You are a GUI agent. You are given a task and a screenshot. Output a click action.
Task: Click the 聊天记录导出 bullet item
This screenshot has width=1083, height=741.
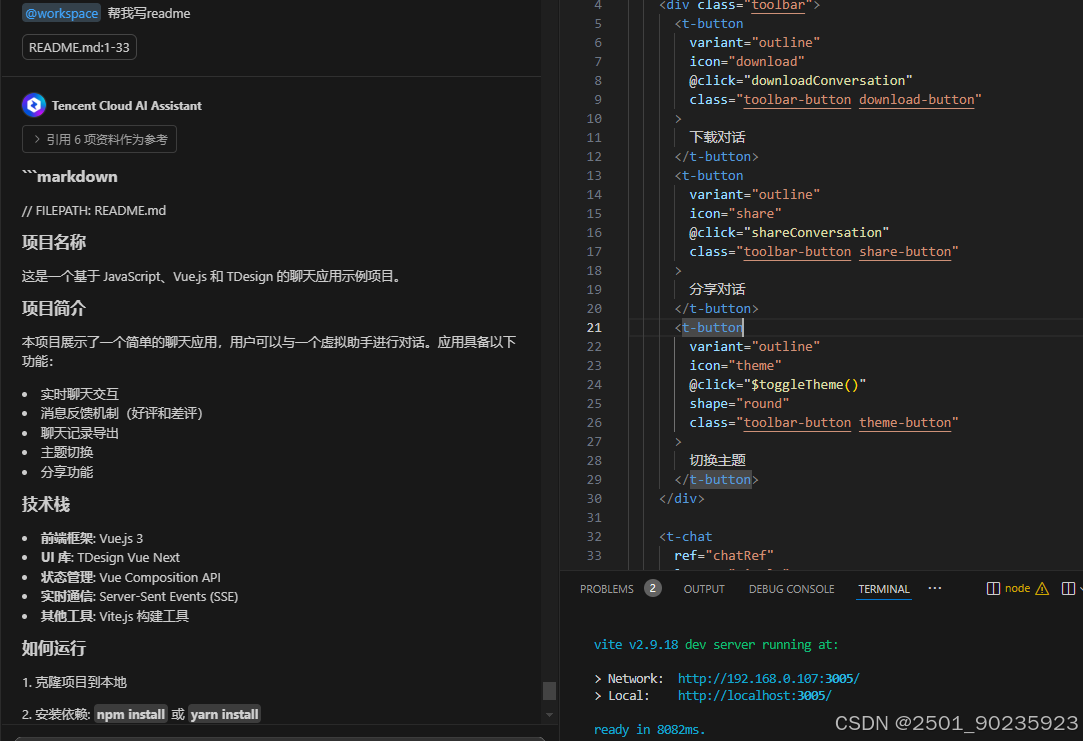point(79,433)
